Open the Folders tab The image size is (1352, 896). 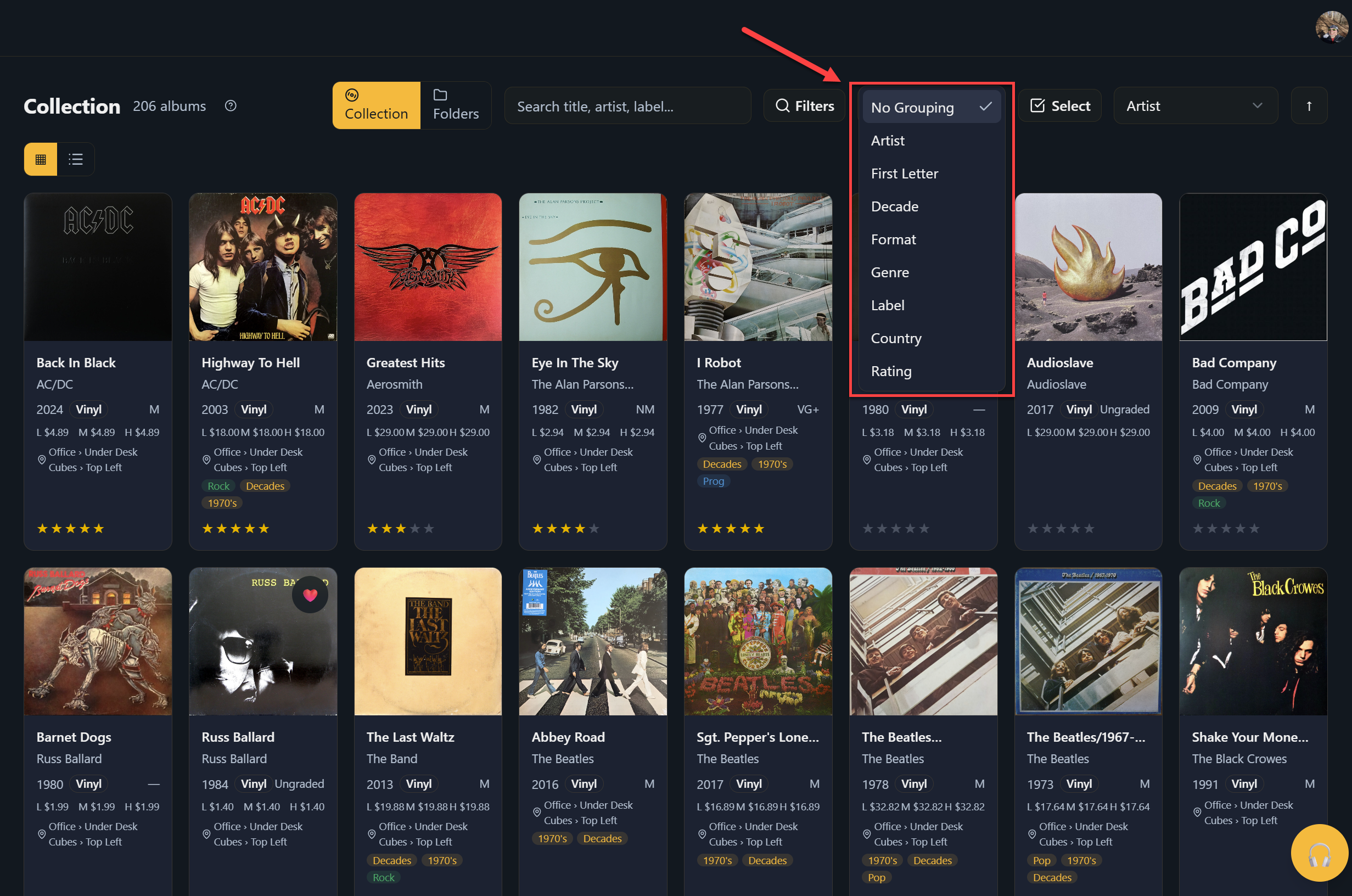click(x=456, y=105)
